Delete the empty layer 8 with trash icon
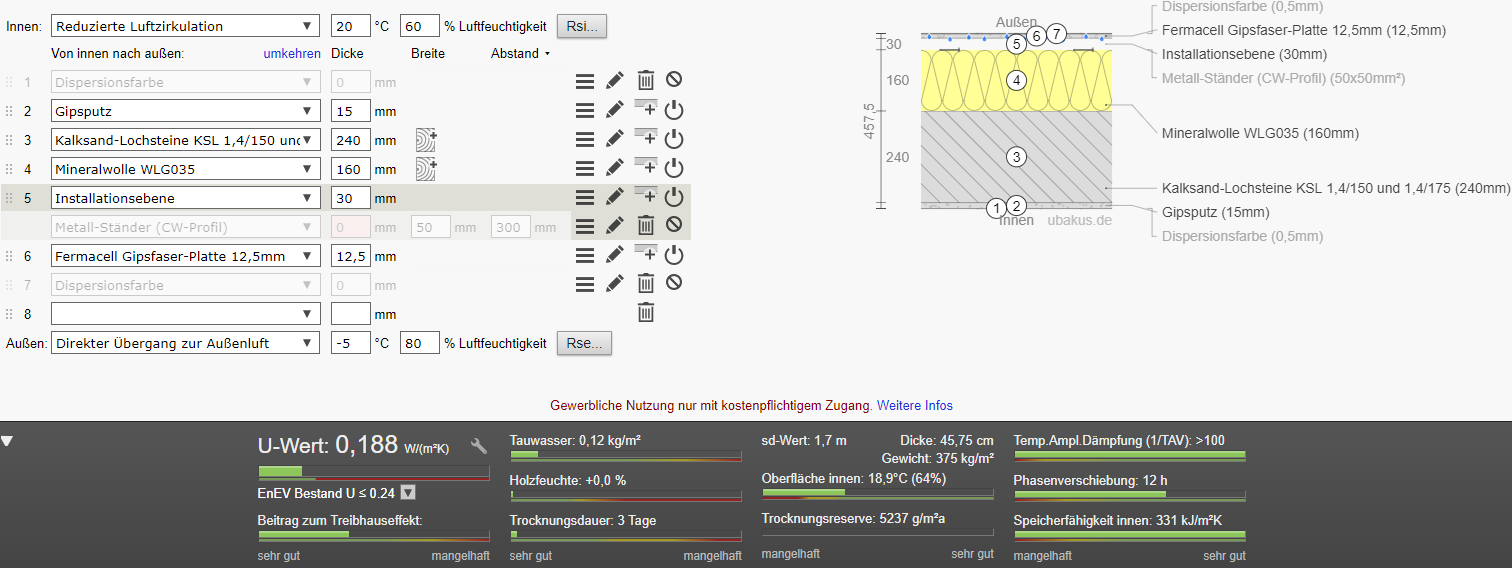The height and width of the screenshot is (568, 1512). point(646,313)
